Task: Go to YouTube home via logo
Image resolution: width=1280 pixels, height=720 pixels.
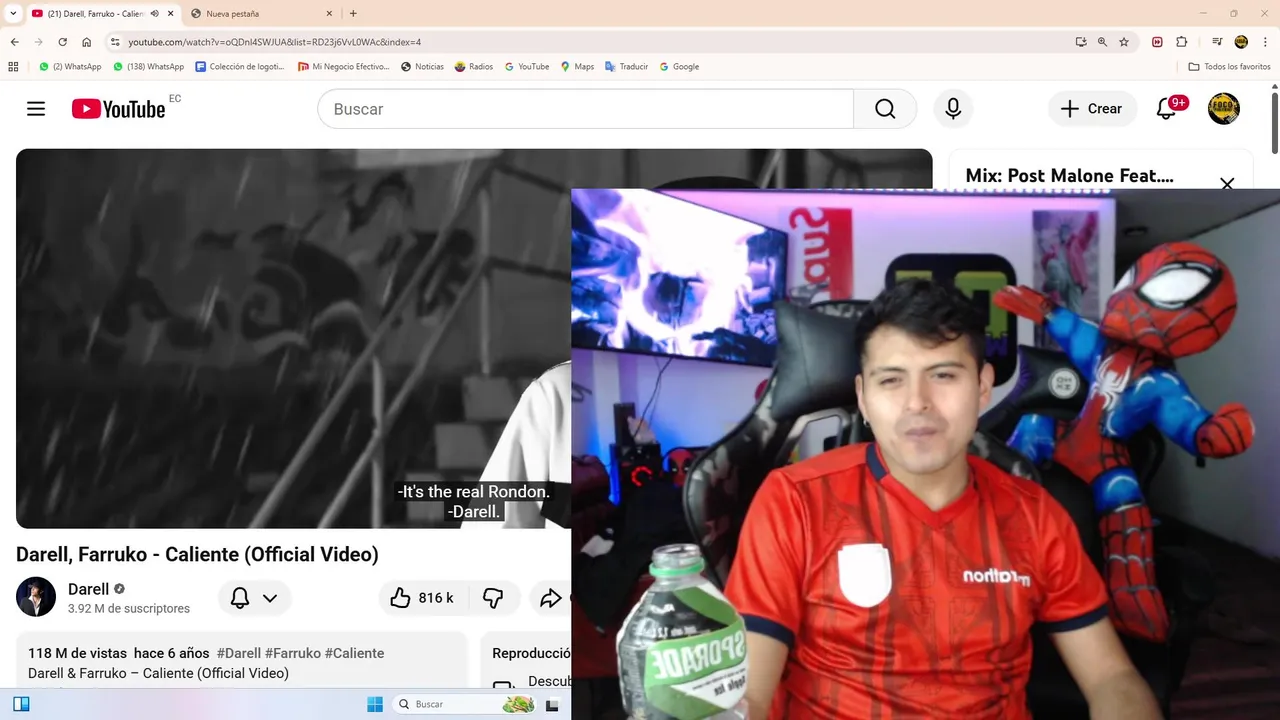Action: click(118, 109)
